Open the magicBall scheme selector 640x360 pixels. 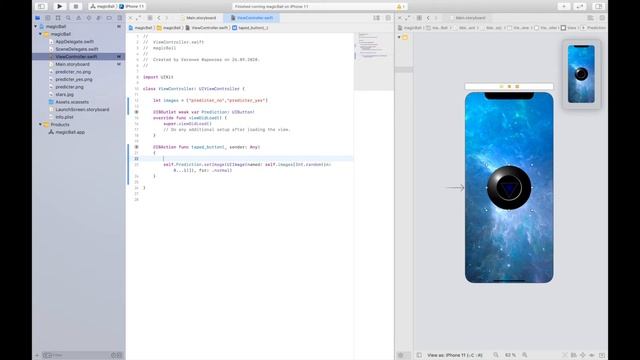[x=103, y=7]
